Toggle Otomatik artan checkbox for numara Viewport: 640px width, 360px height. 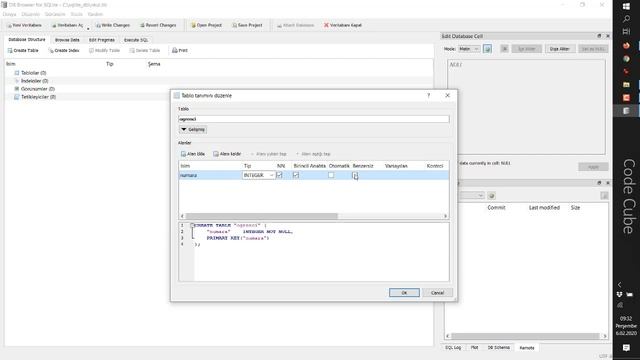[x=331, y=175]
